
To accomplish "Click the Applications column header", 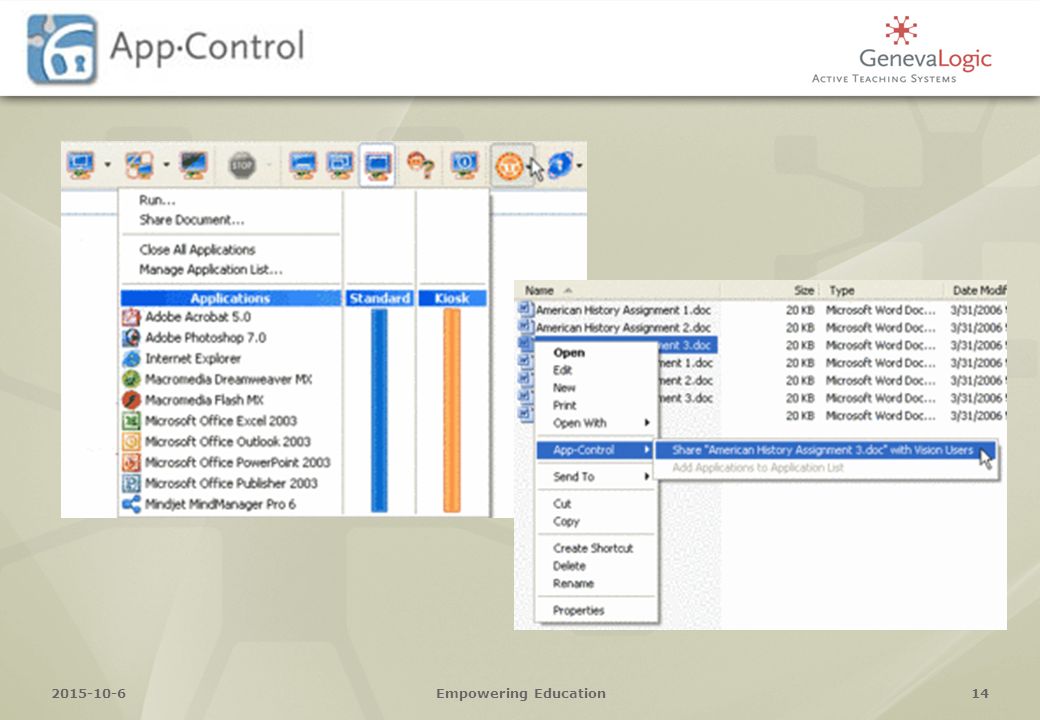I will pos(230,298).
